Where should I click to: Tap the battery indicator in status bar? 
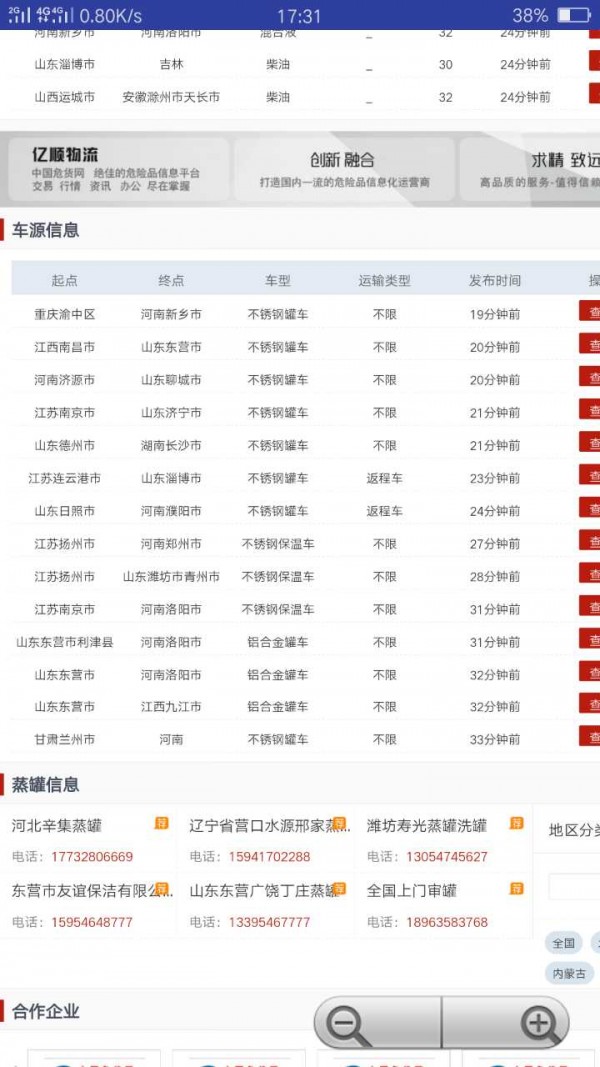coord(573,15)
